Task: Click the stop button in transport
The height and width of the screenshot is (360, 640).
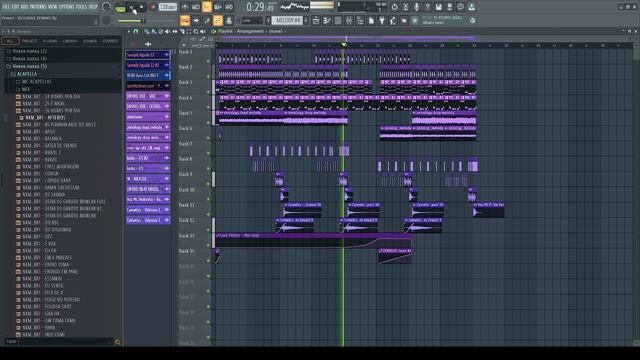Action: coord(142,7)
